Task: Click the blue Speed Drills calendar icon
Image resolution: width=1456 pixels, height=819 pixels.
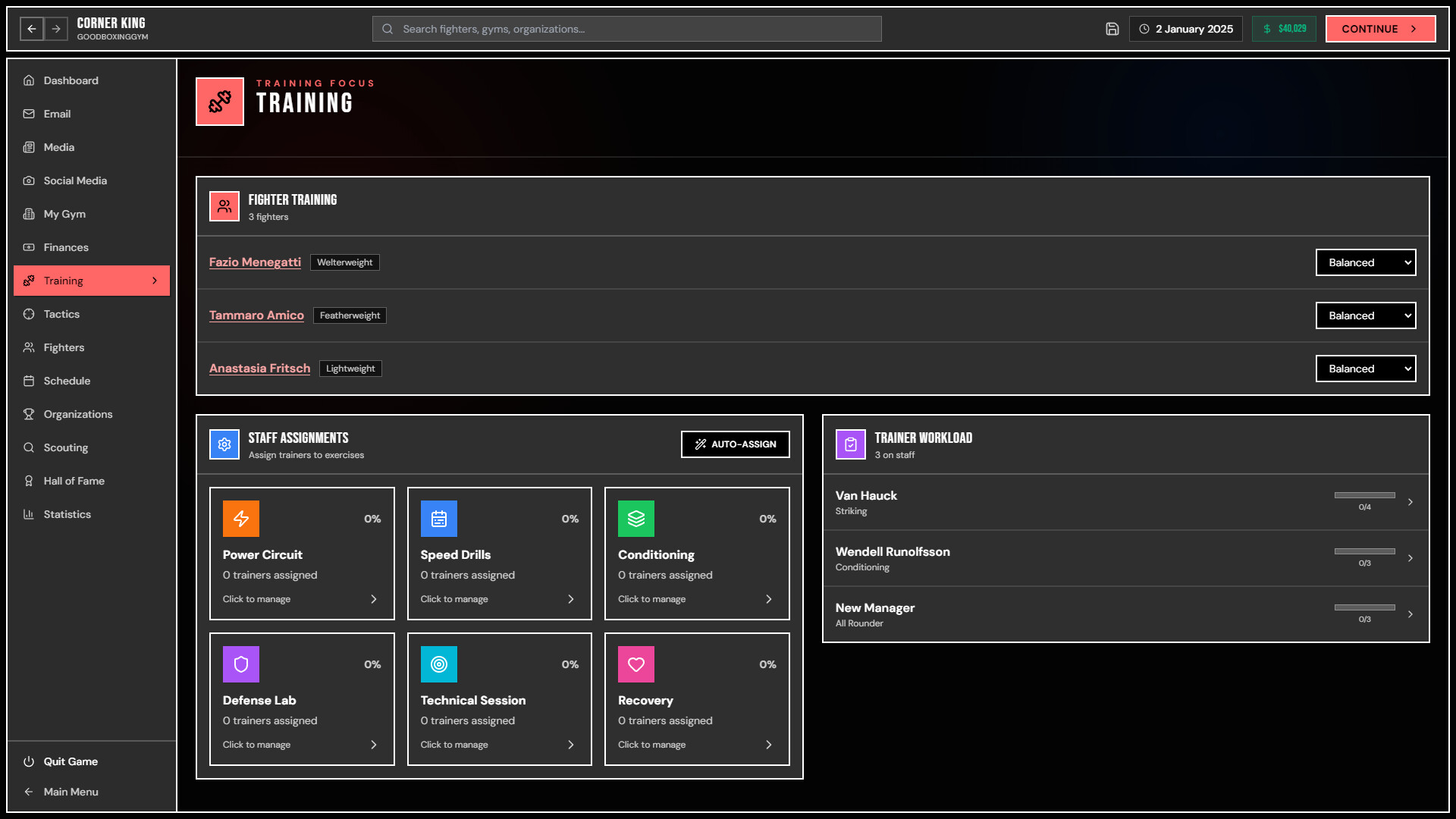Action: (x=439, y=519)
